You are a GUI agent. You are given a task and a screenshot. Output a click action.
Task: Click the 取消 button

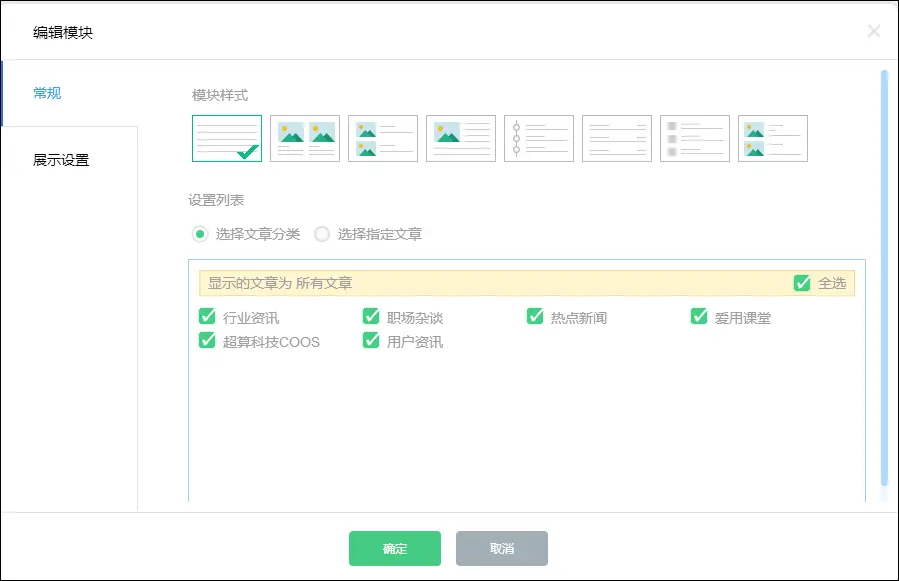(x=502, y=549)
